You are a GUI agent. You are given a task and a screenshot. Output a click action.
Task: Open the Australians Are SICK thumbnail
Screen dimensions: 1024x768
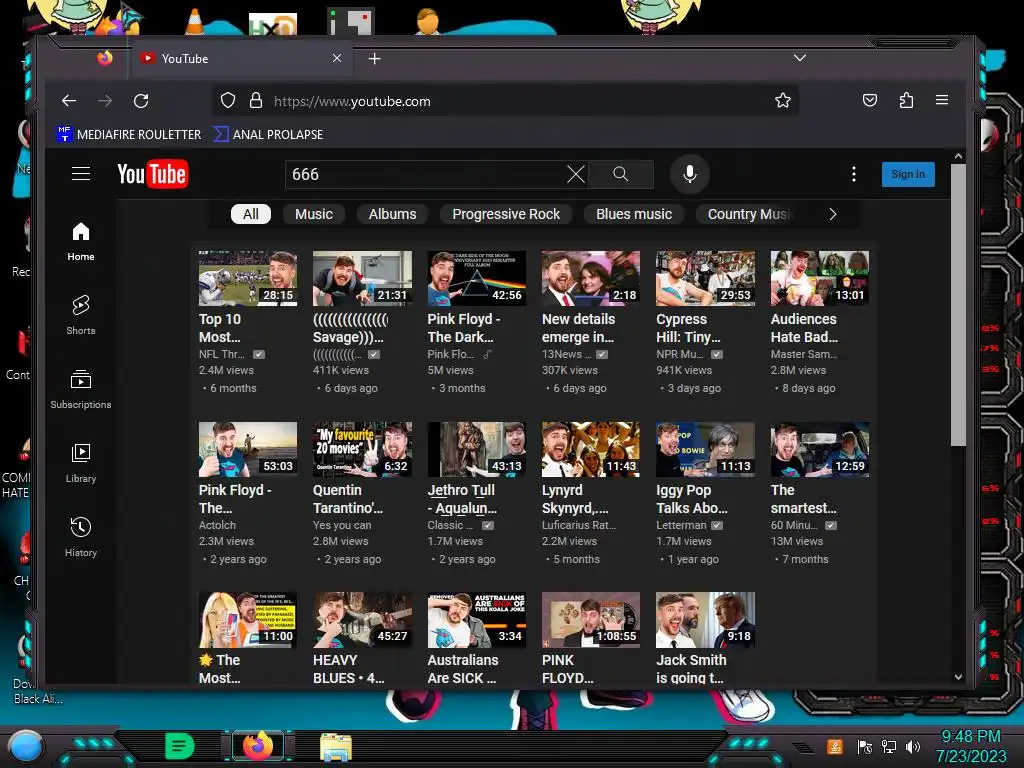click(x=477, y=620)
